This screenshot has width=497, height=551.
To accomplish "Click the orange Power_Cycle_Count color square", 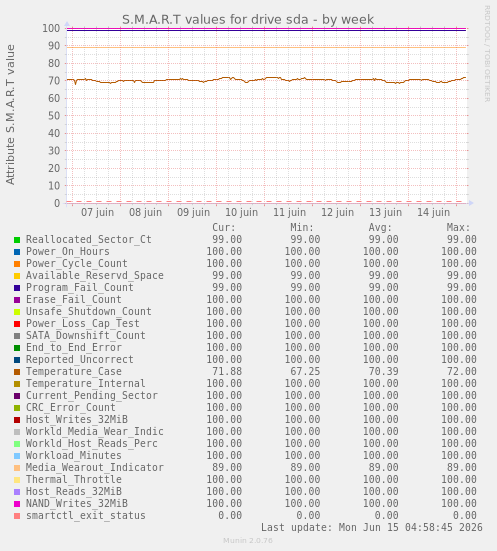I will (17, 264).
